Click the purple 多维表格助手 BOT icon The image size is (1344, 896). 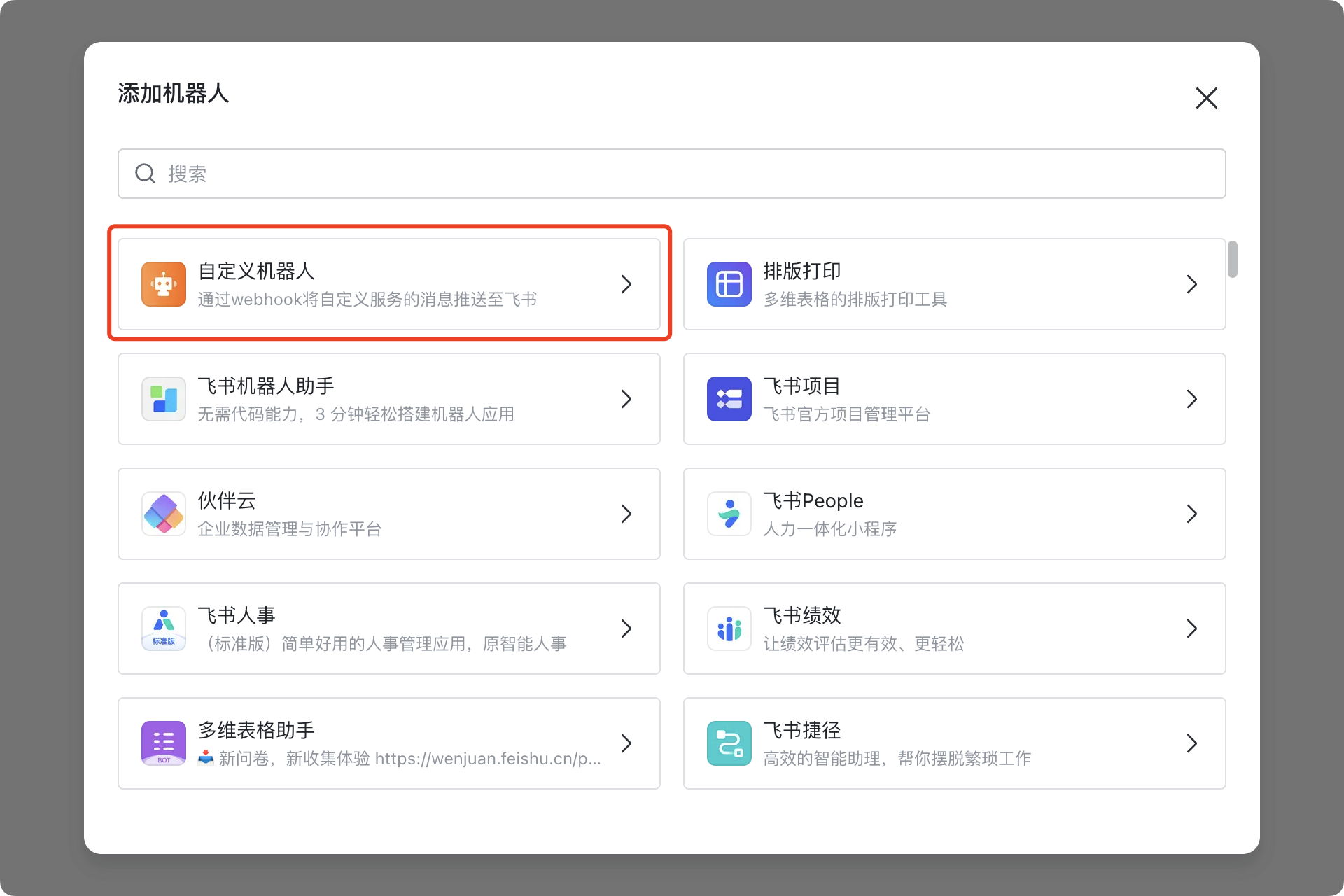(x=164, y=743)
